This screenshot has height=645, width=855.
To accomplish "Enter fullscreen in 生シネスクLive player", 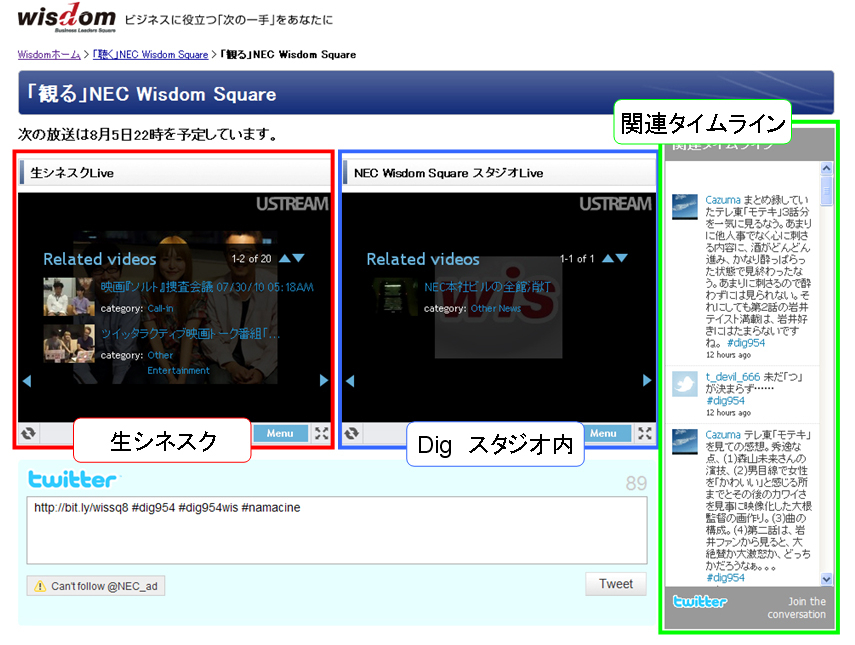I will 322,433.
